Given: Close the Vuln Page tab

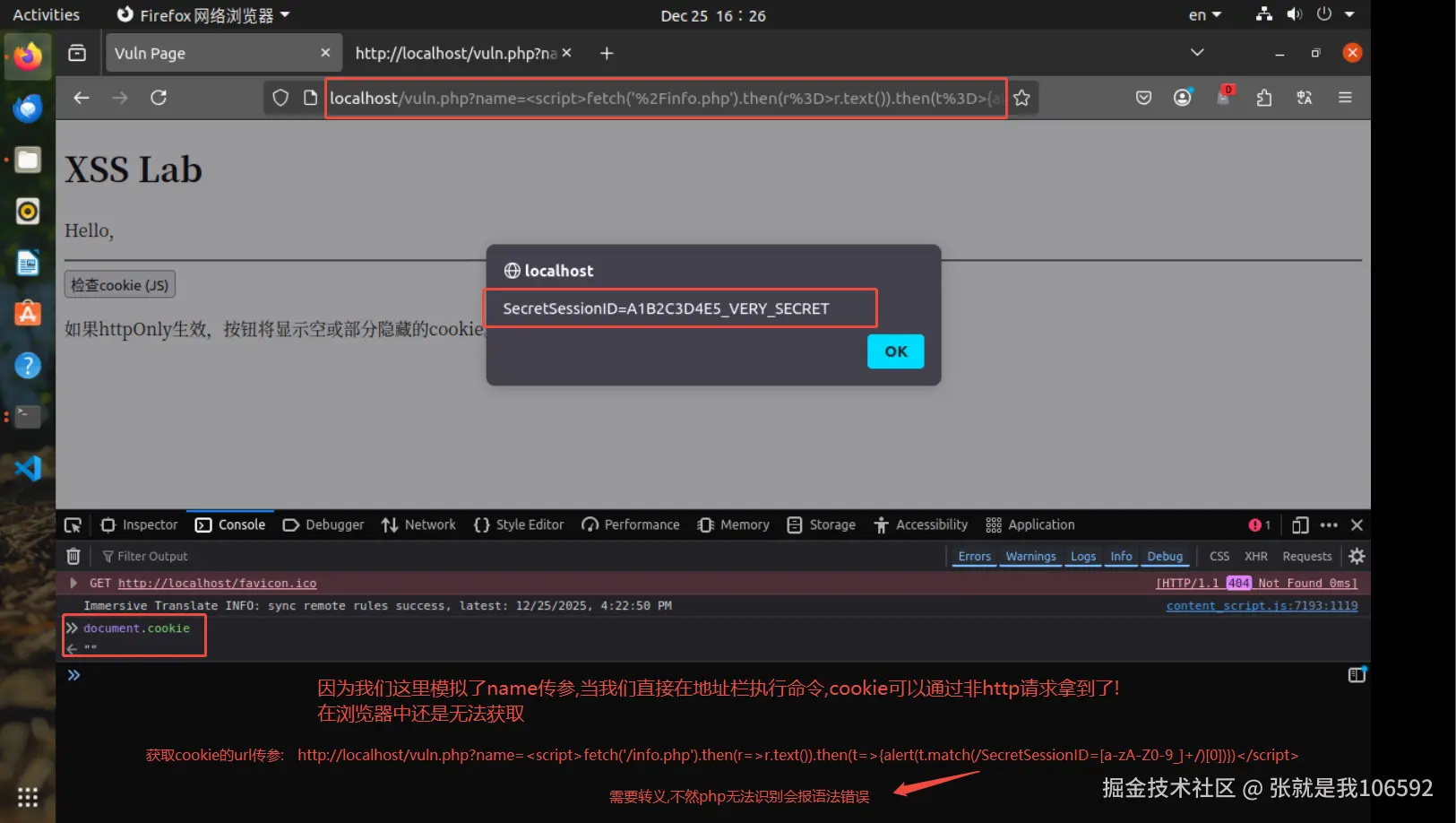Looking at the screenshot, I should (x=325, y=53).
